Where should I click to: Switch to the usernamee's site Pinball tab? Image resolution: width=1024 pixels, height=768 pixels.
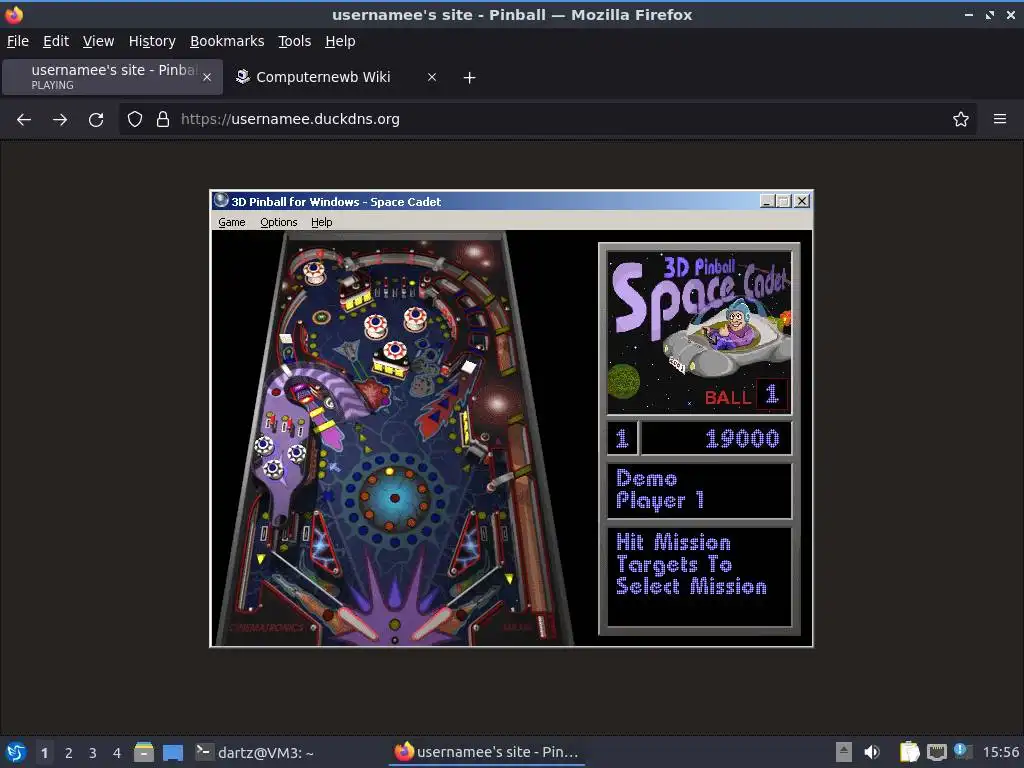[x=112, y=77]
